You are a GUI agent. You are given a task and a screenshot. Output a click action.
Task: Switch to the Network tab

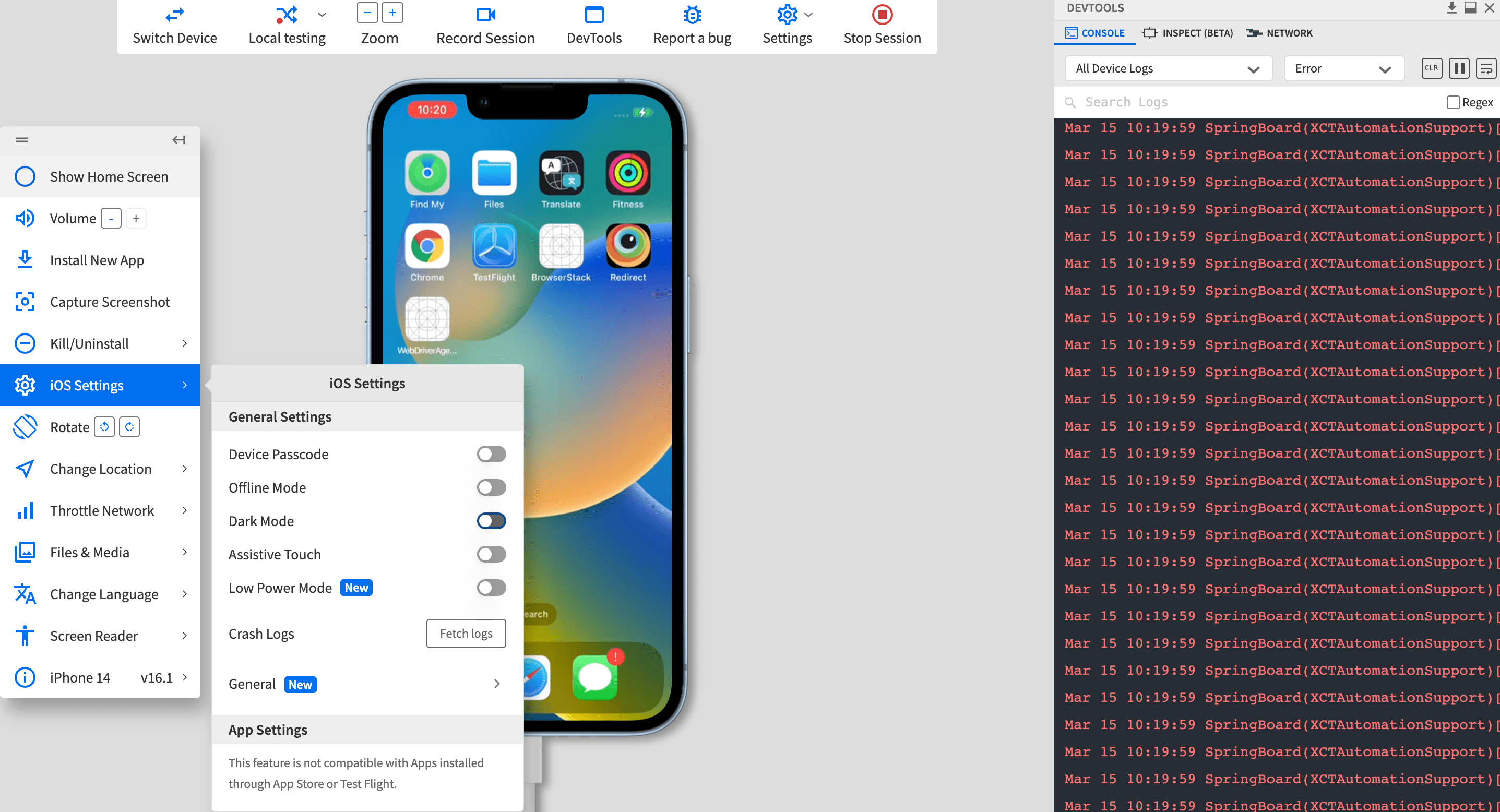[x=1279, y=33]
